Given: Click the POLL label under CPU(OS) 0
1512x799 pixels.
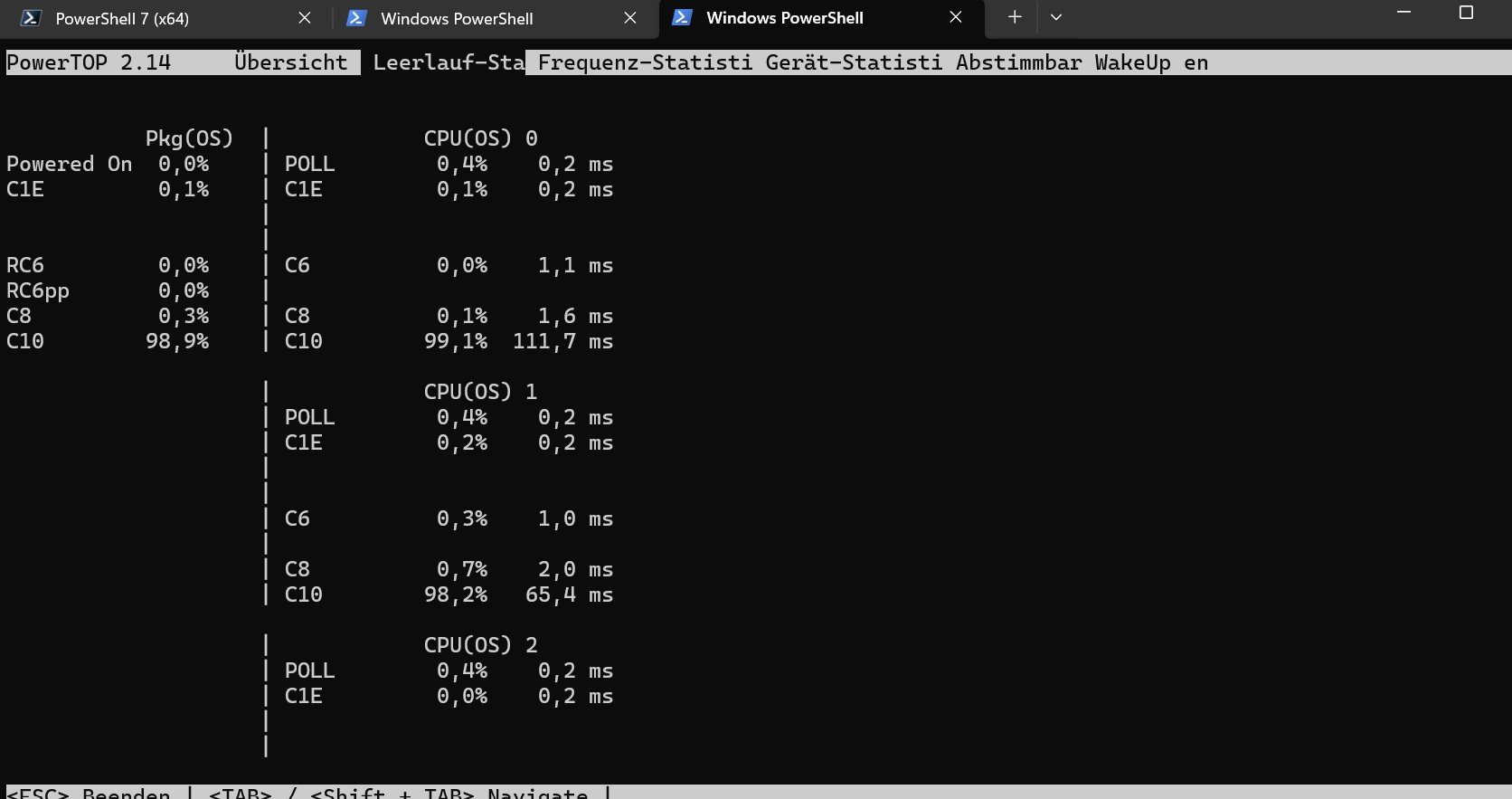Looking at the screenshot, I should (x=309, y=164).
